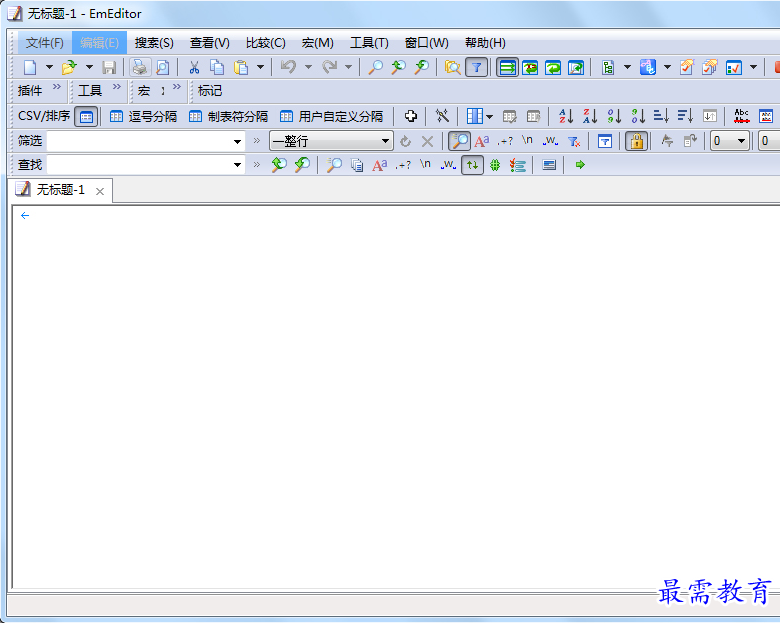Image resolution: width=780 pixels, height=623 pixels.
Task: Open the 工具(T) menu
Action: pyautogui.click(x=369, y=43)
